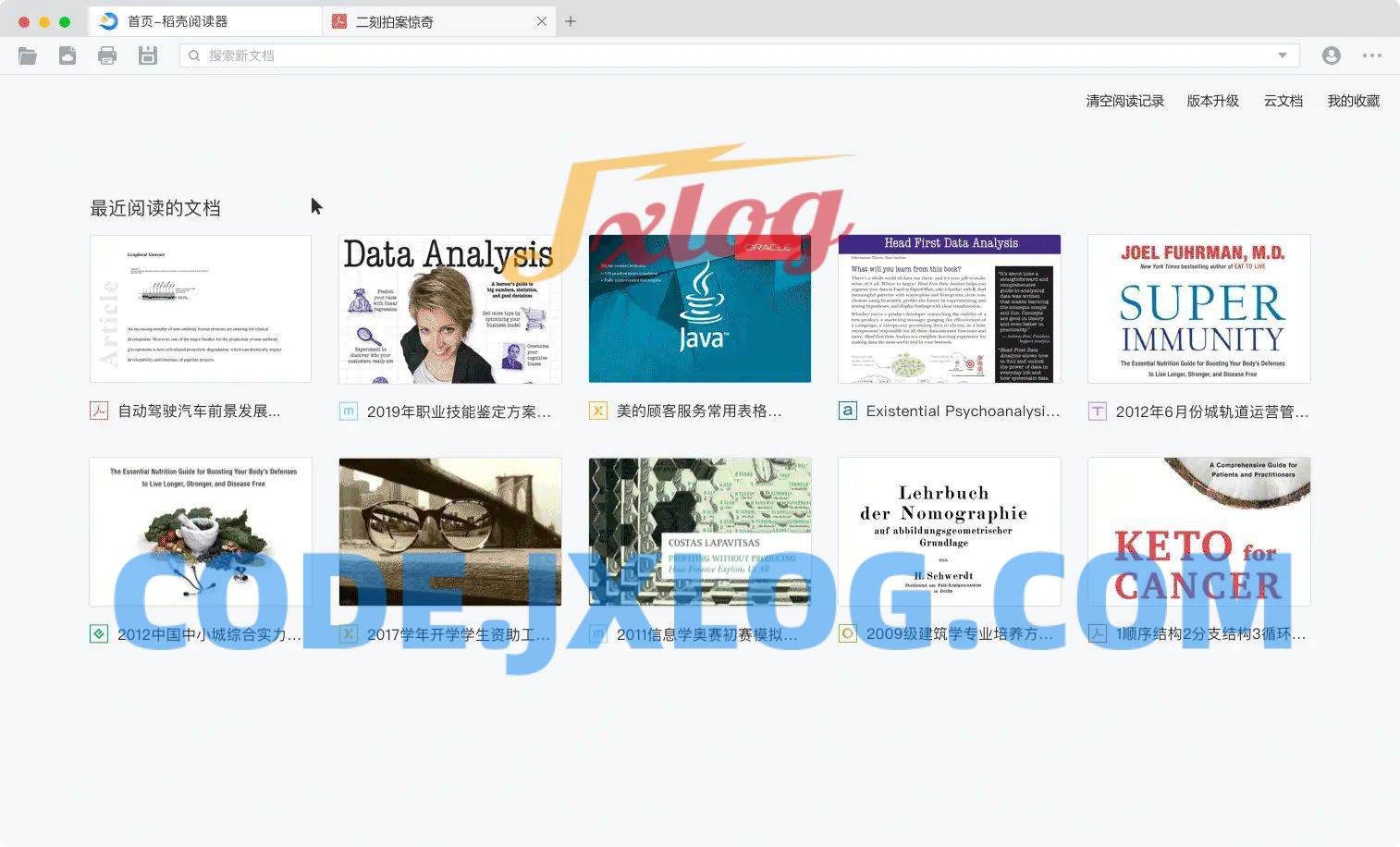
Task: Open 云文档 cloud documents
Action: click(1282, 101)
